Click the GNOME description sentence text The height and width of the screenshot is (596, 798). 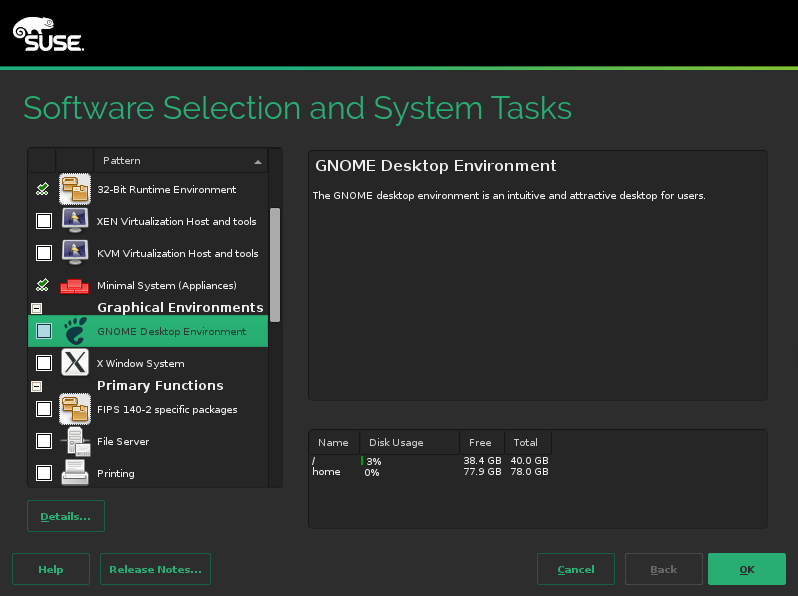tap(508, 195)
